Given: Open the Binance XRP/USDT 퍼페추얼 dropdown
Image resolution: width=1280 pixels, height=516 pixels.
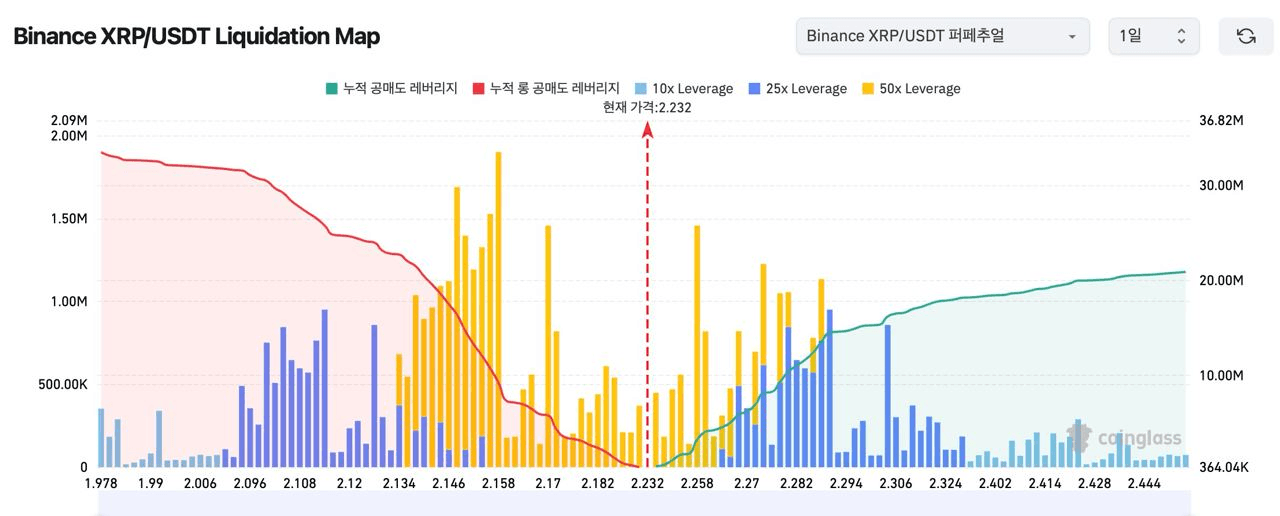Looking at the screenshot, I should [x=942, y=36].
